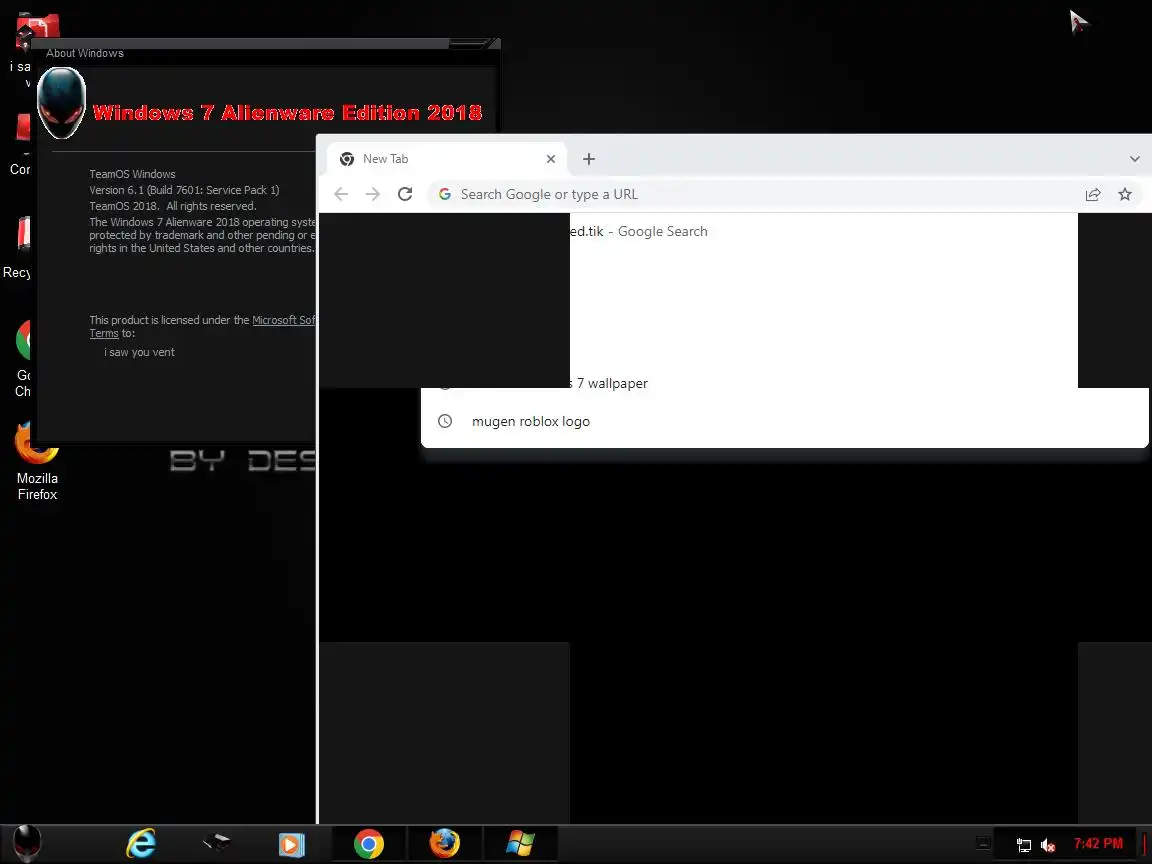This screenshot has height=864, width=1152.
Task: Click the Google logo in the address bar
Action: [444, 194]
